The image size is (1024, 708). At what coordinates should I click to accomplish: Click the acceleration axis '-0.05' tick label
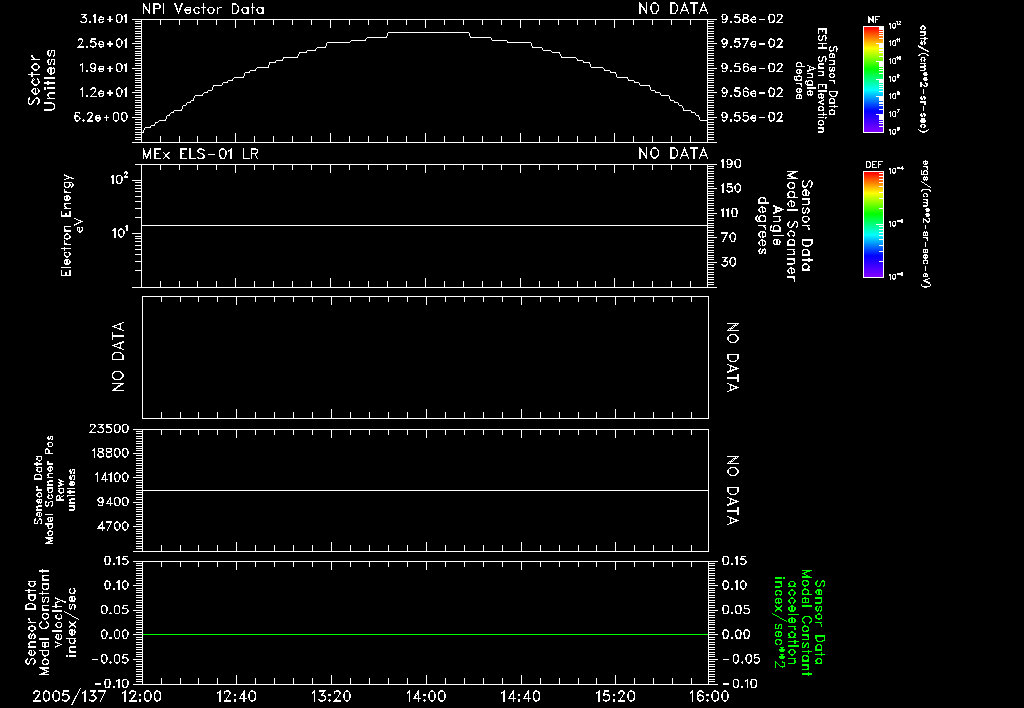click(x=741, y=659)
